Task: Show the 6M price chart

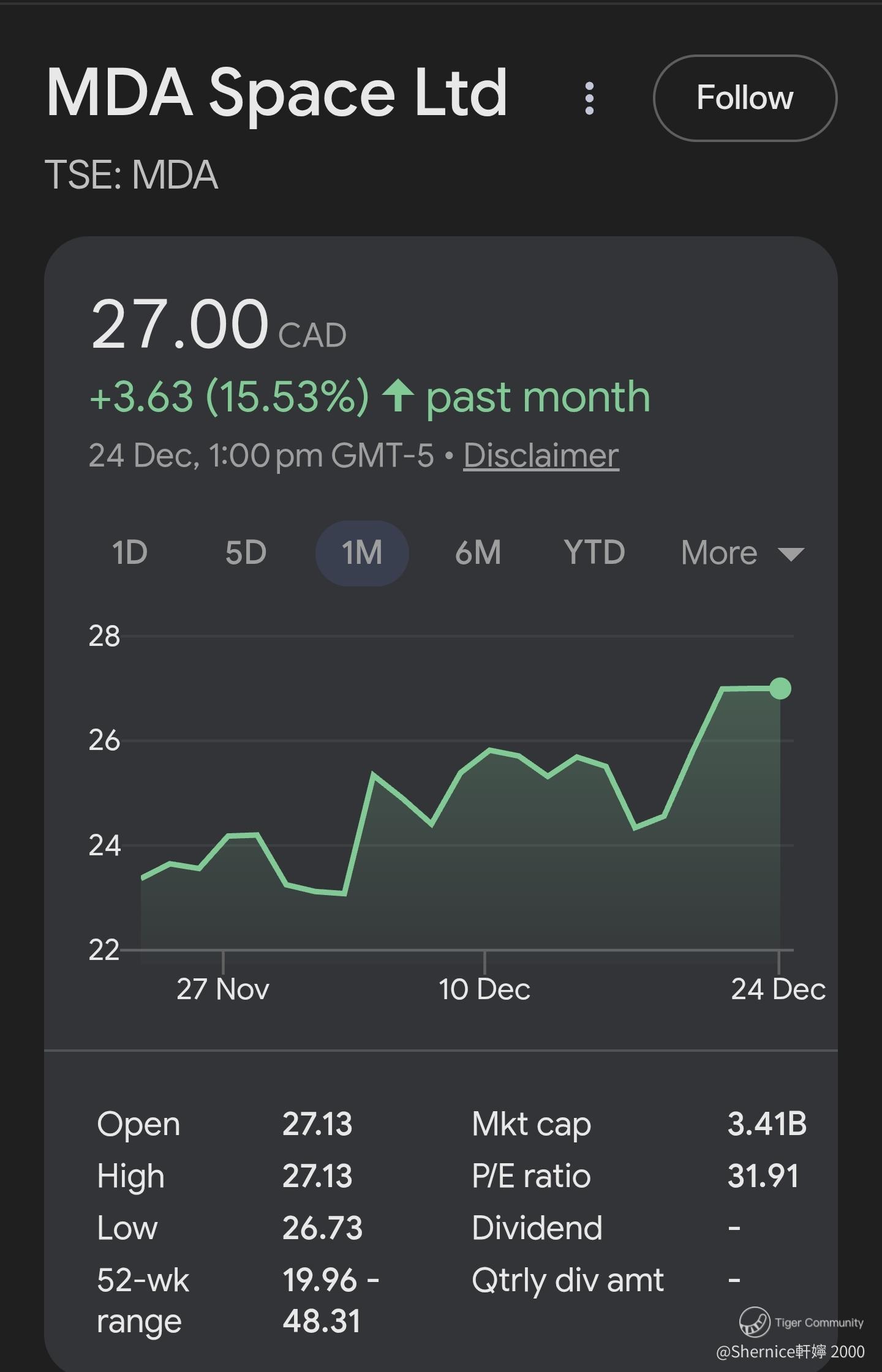Action: coord(478,553)
